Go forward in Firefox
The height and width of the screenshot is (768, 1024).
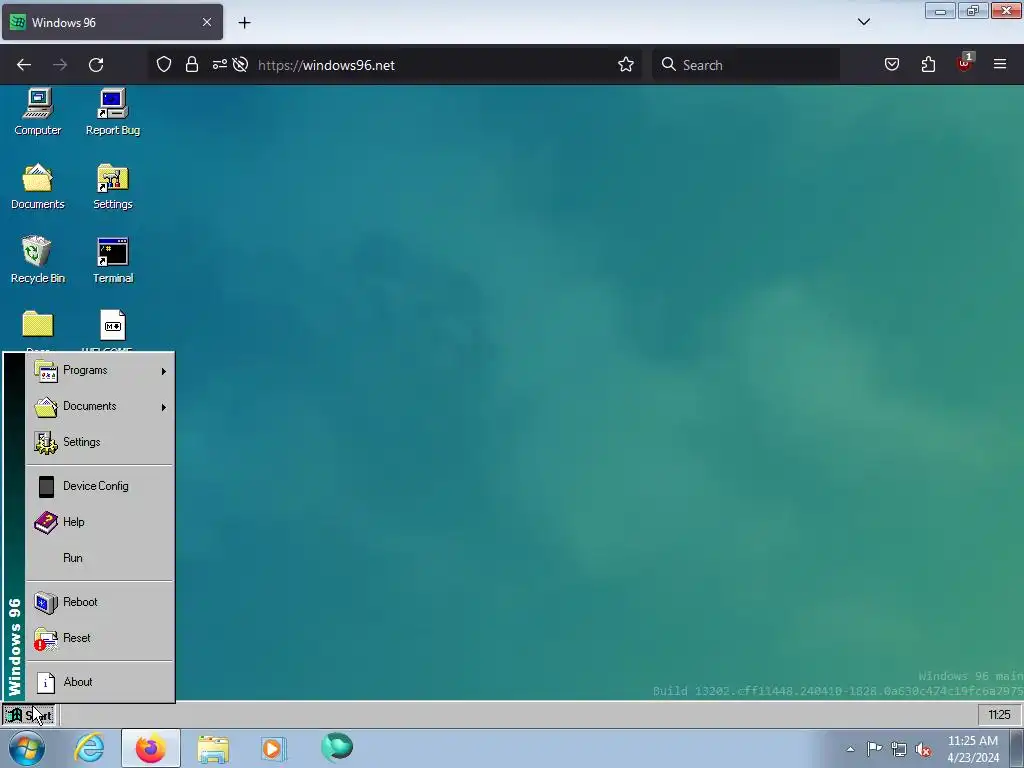[60, 65]
